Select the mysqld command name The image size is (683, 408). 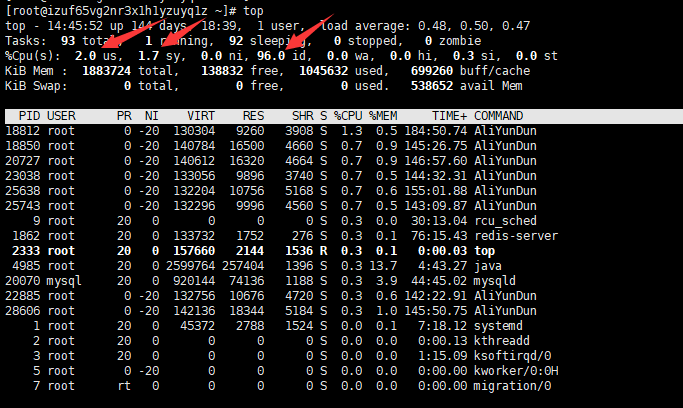coord(495,281)
